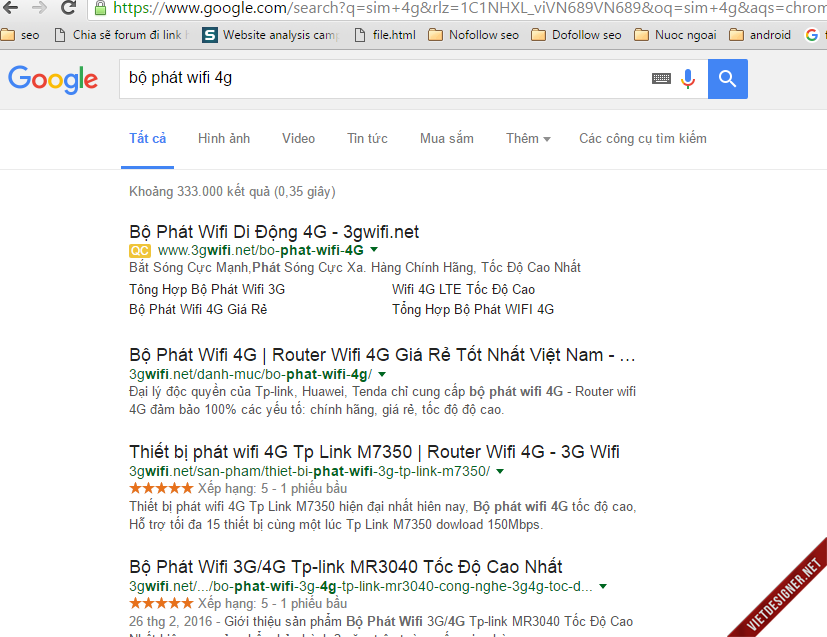Switch to the Video tab
The image size is (827, 637).
pyautogui.click(x=299, y=138)
